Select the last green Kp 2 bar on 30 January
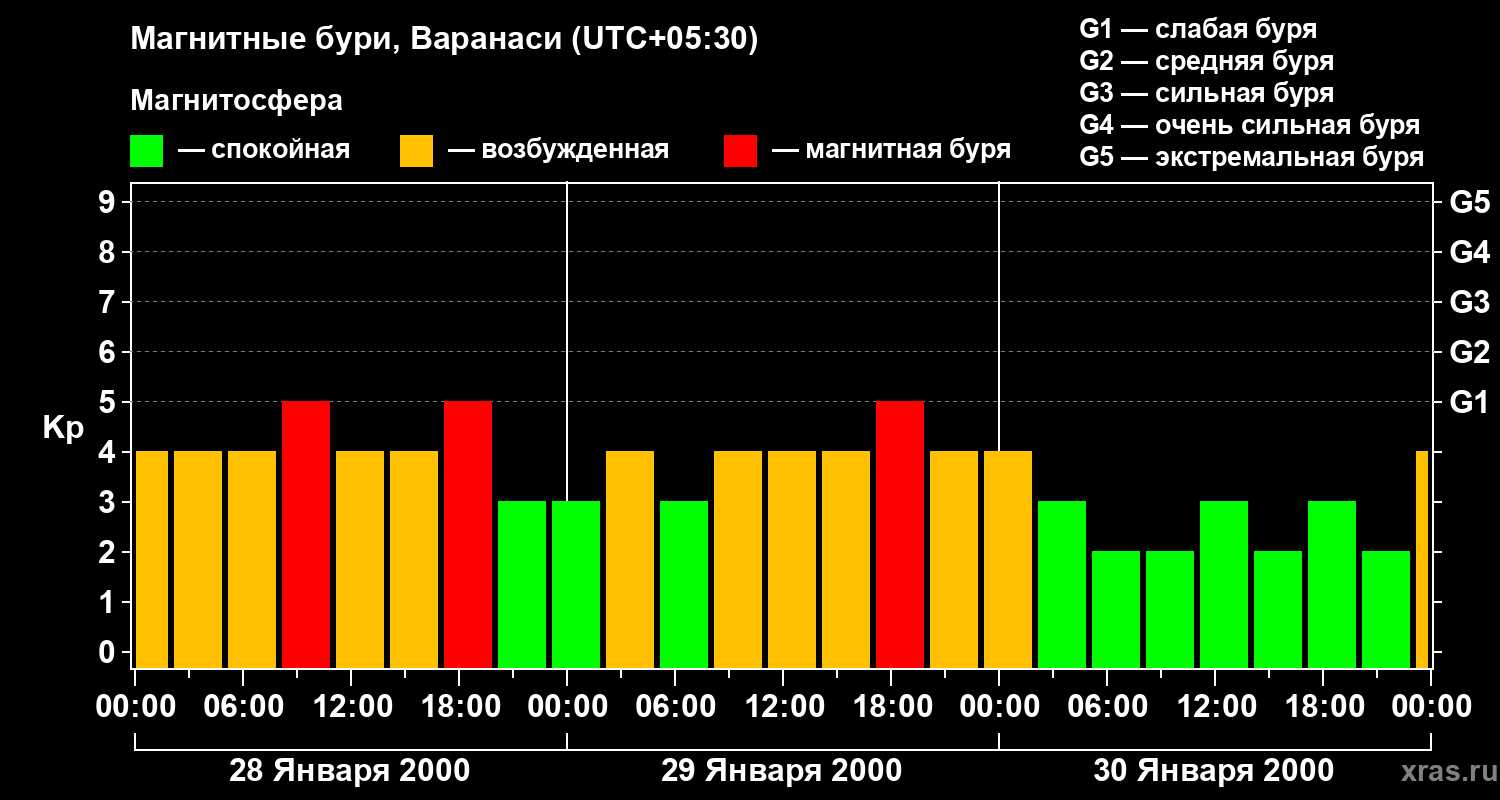This screenshot has height=800, width=1500. (x=1386, y=610)
